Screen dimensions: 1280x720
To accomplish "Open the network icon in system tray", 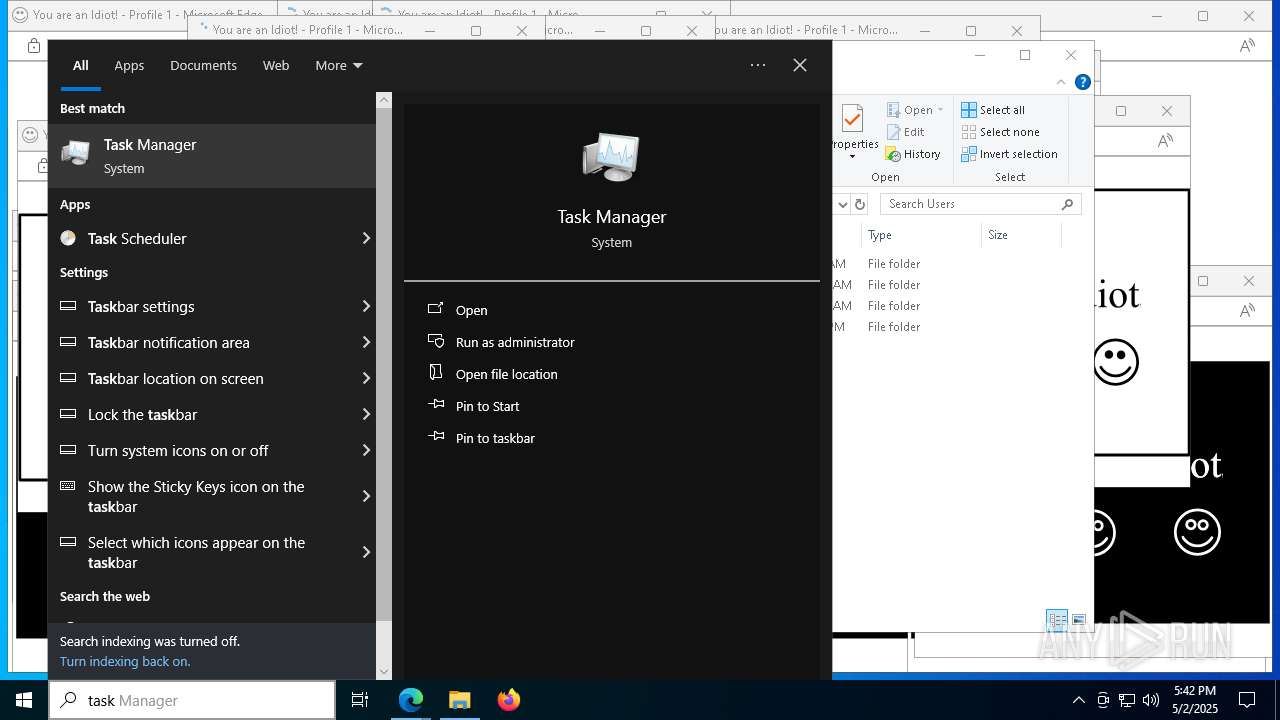I will [x=1127, y=700].
